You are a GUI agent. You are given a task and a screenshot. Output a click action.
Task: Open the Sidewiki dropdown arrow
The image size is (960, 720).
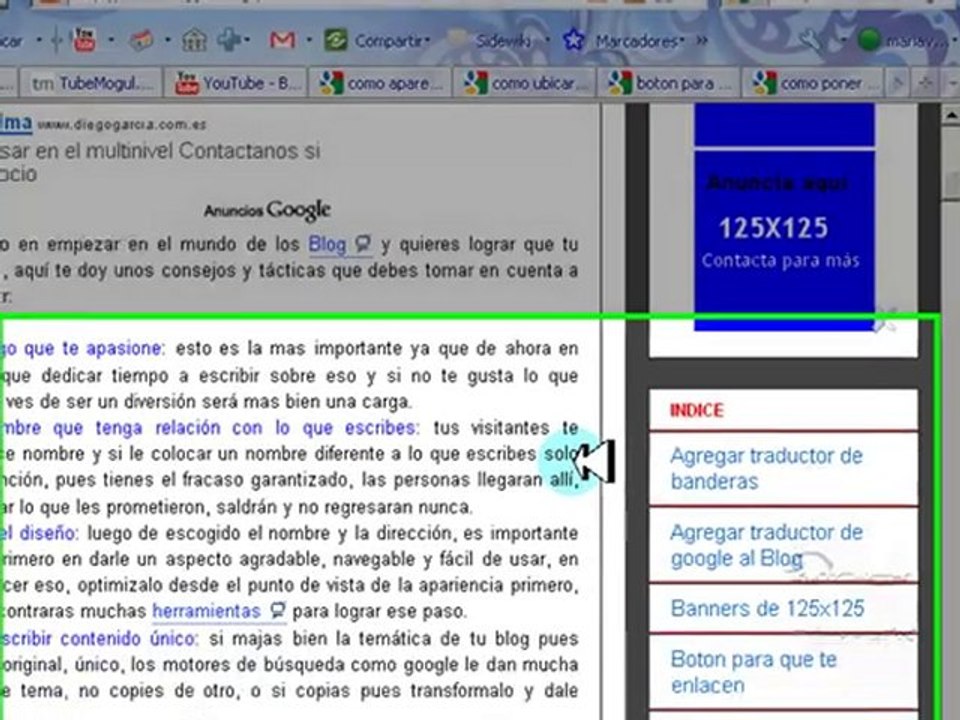(547, 41)
